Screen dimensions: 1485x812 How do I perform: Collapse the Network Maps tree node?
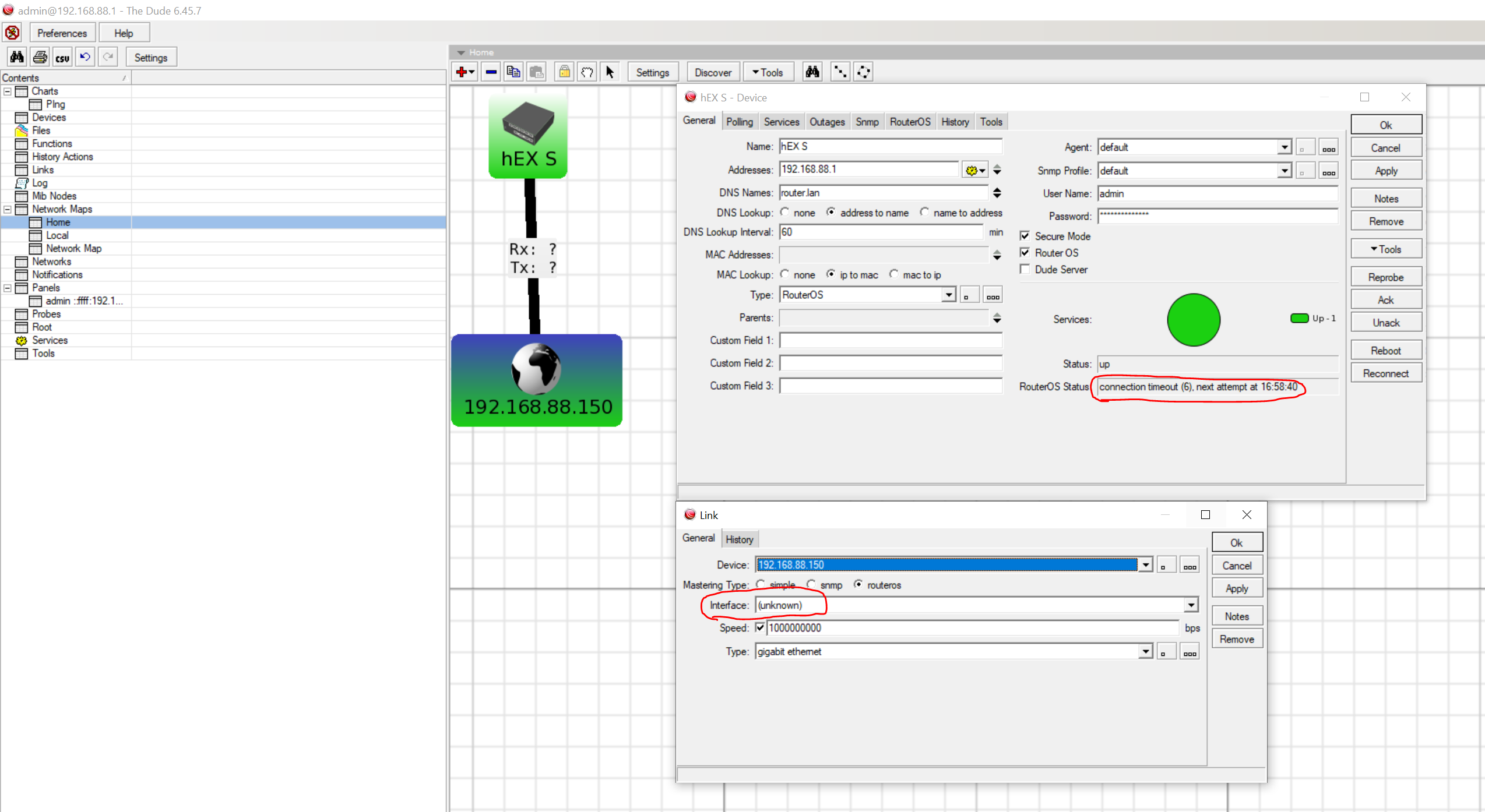[8, 209]
